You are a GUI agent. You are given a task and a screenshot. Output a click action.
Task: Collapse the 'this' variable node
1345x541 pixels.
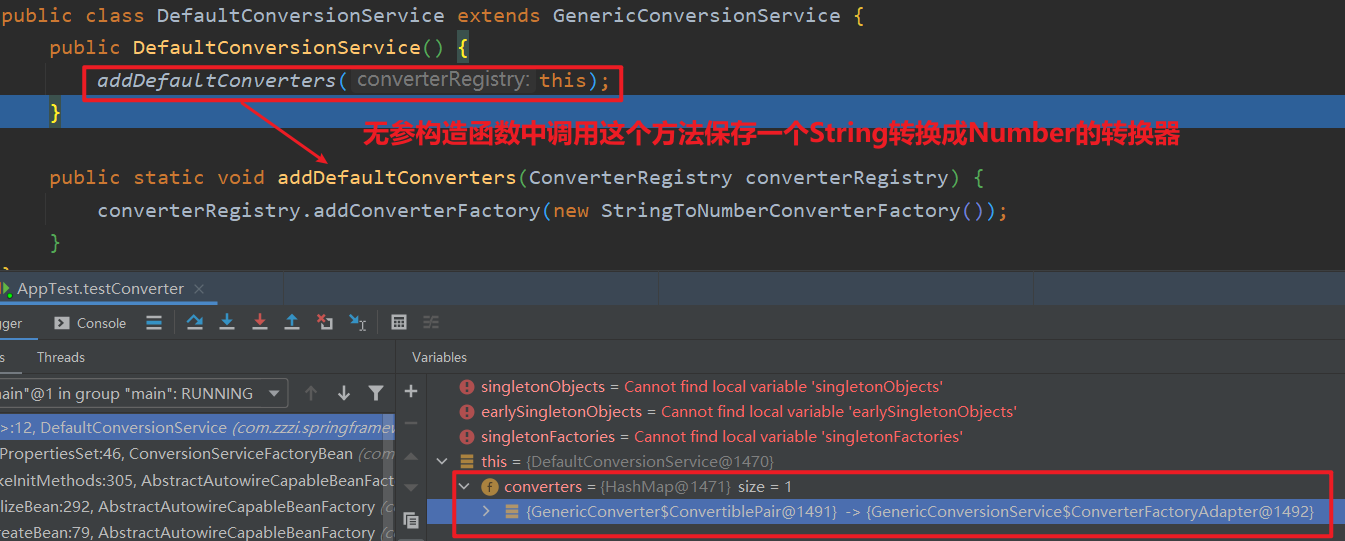[443, 462]
